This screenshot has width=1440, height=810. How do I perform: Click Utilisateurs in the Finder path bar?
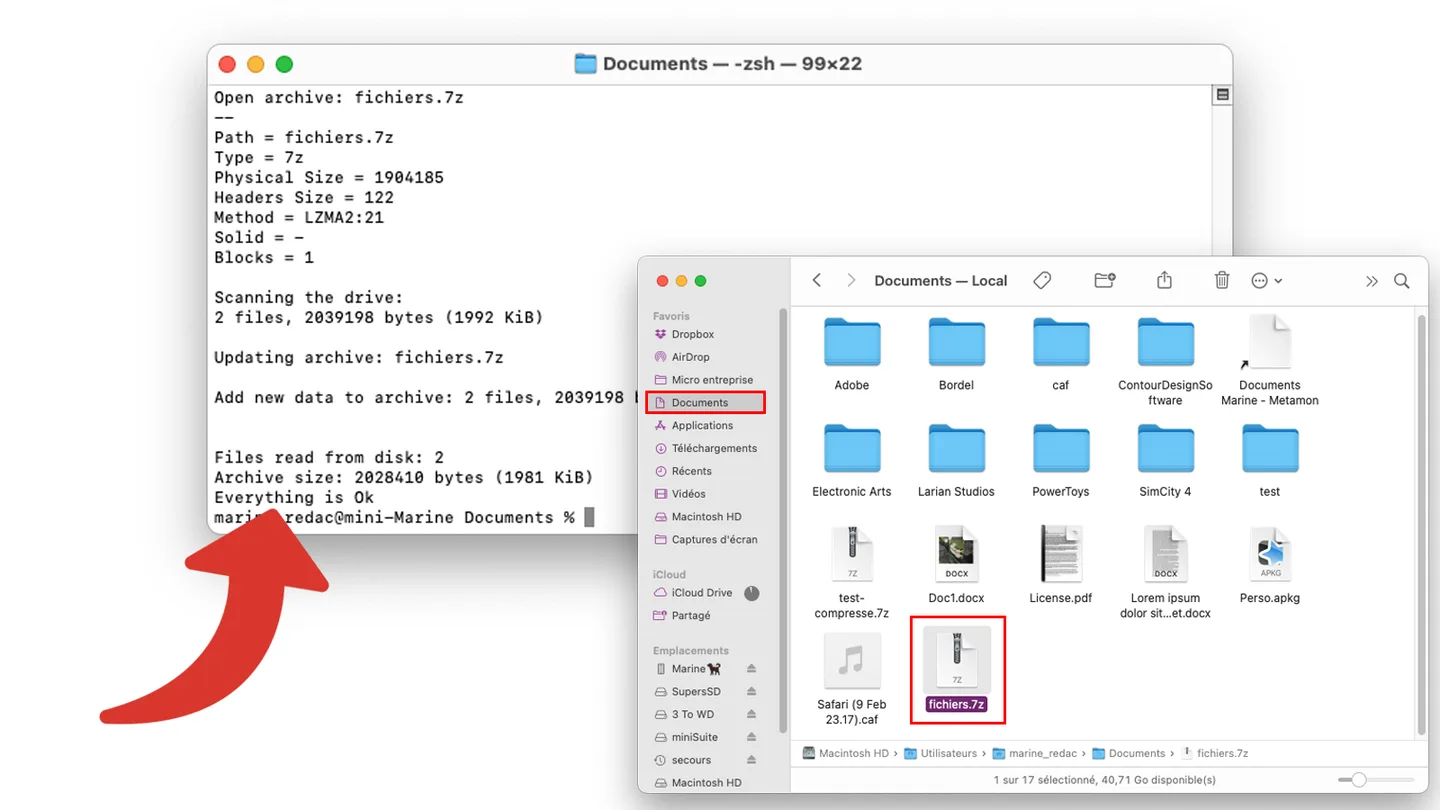click(943, 754)
